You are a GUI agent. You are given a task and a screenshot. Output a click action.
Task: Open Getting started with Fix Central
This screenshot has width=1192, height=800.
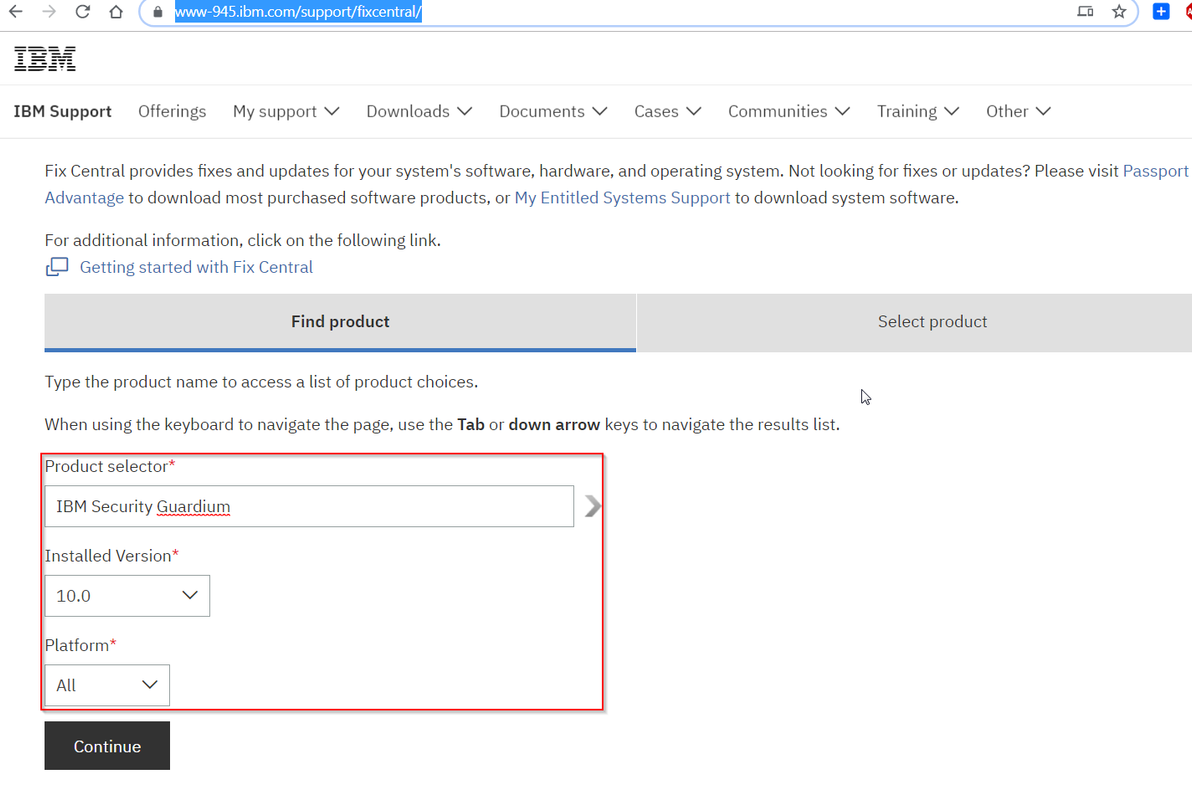(196, 267)
